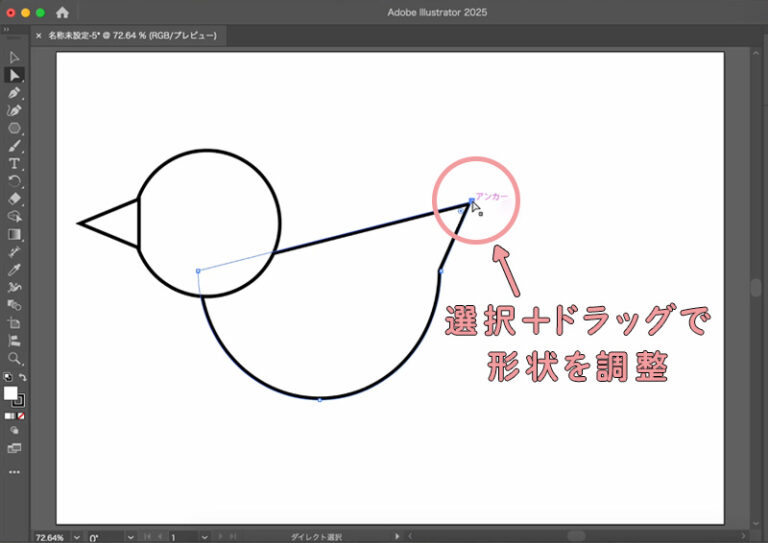Close the 名称未設定-5 document tab

(x=39, y=35)
